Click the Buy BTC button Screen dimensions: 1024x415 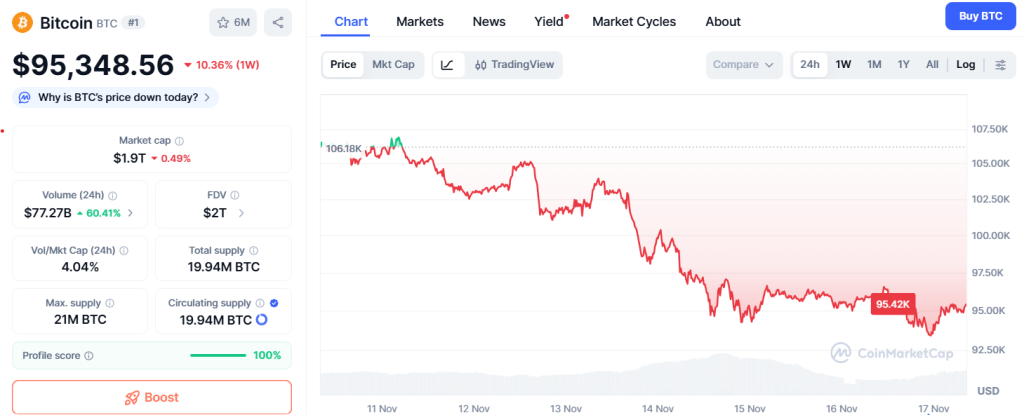[x=980, y=16]
